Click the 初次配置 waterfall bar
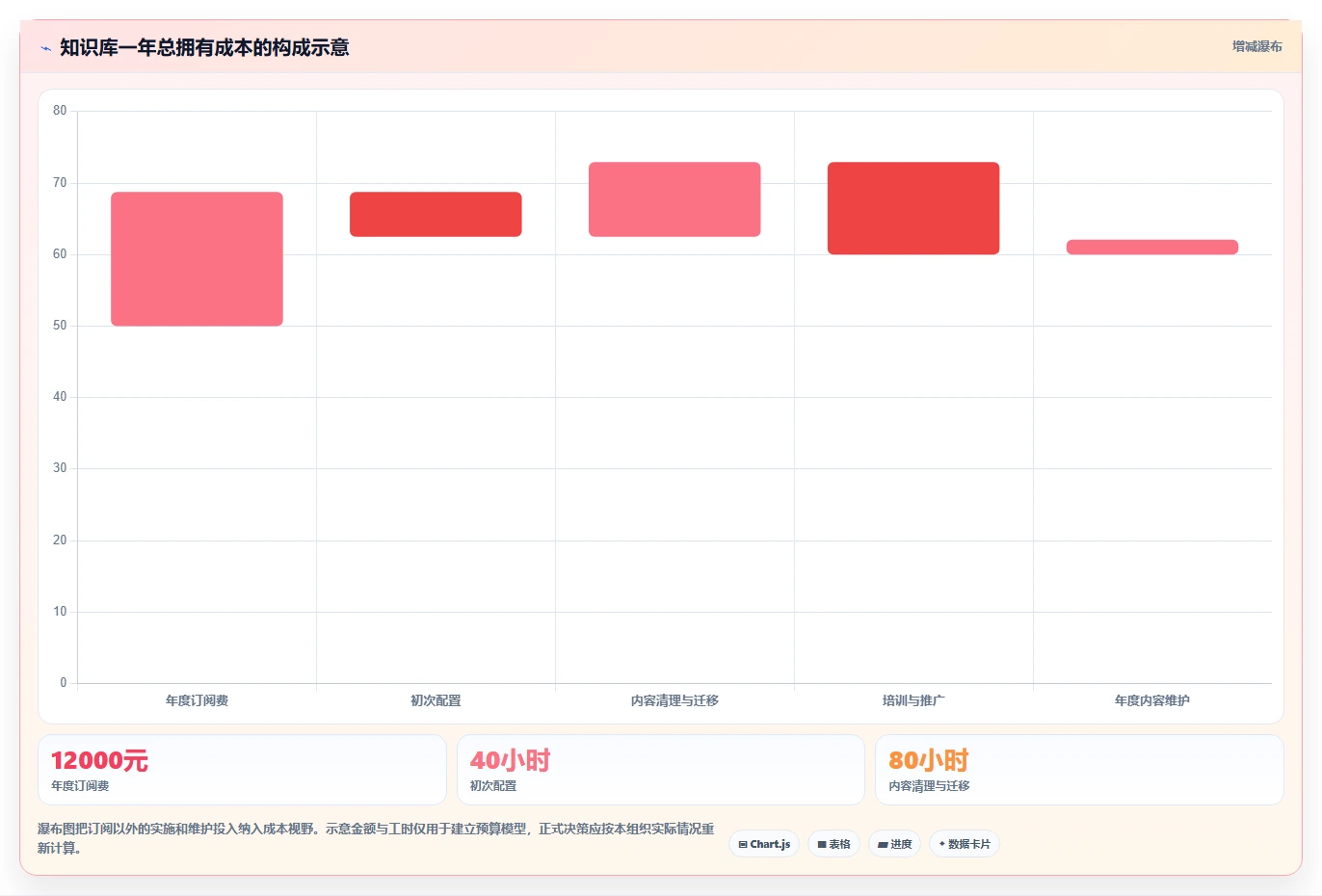The width and height of the screenshot is (1322, 896). (x=436, y=214)
